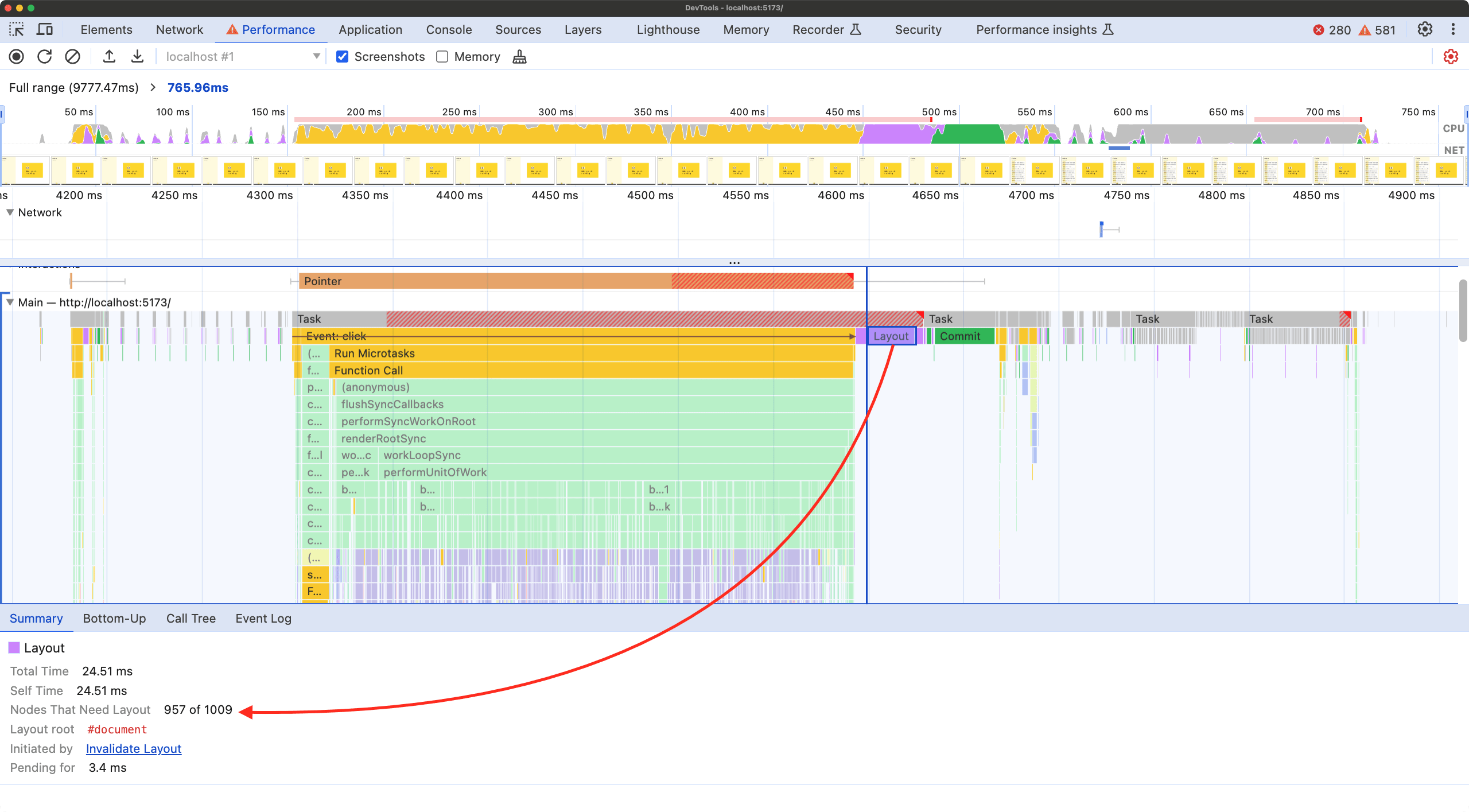Trigger garbage collection icon
This screenshot has width=1469, height=812.
pos(519,56)
